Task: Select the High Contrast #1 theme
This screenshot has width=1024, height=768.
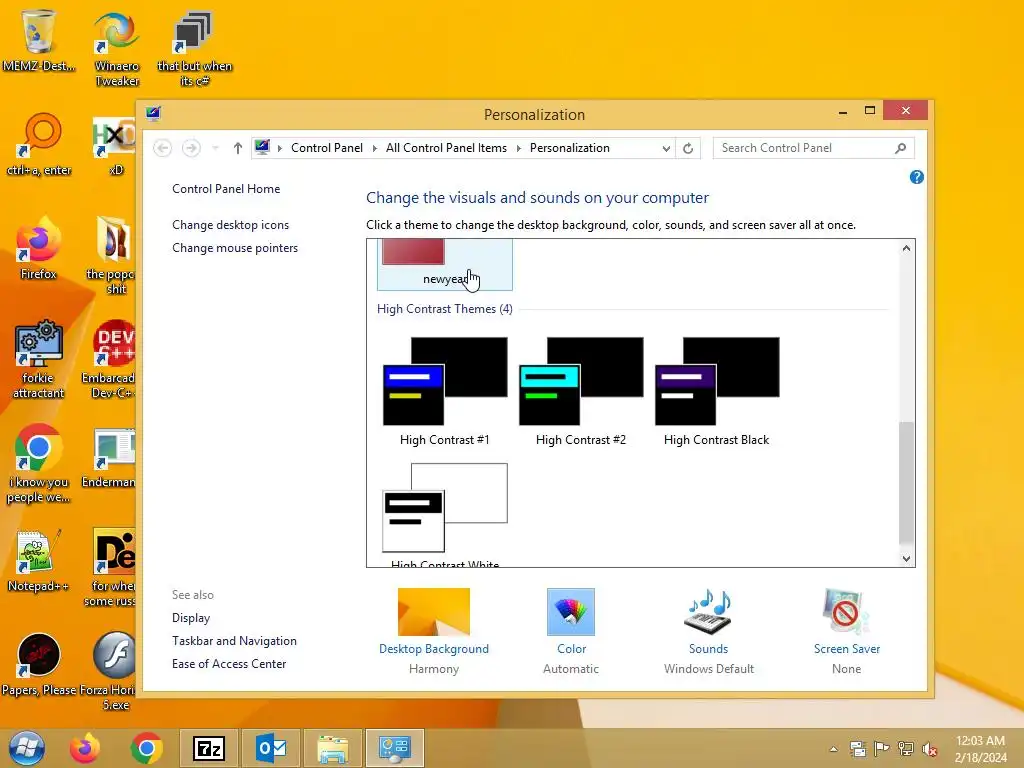Action: pos(445,392)
